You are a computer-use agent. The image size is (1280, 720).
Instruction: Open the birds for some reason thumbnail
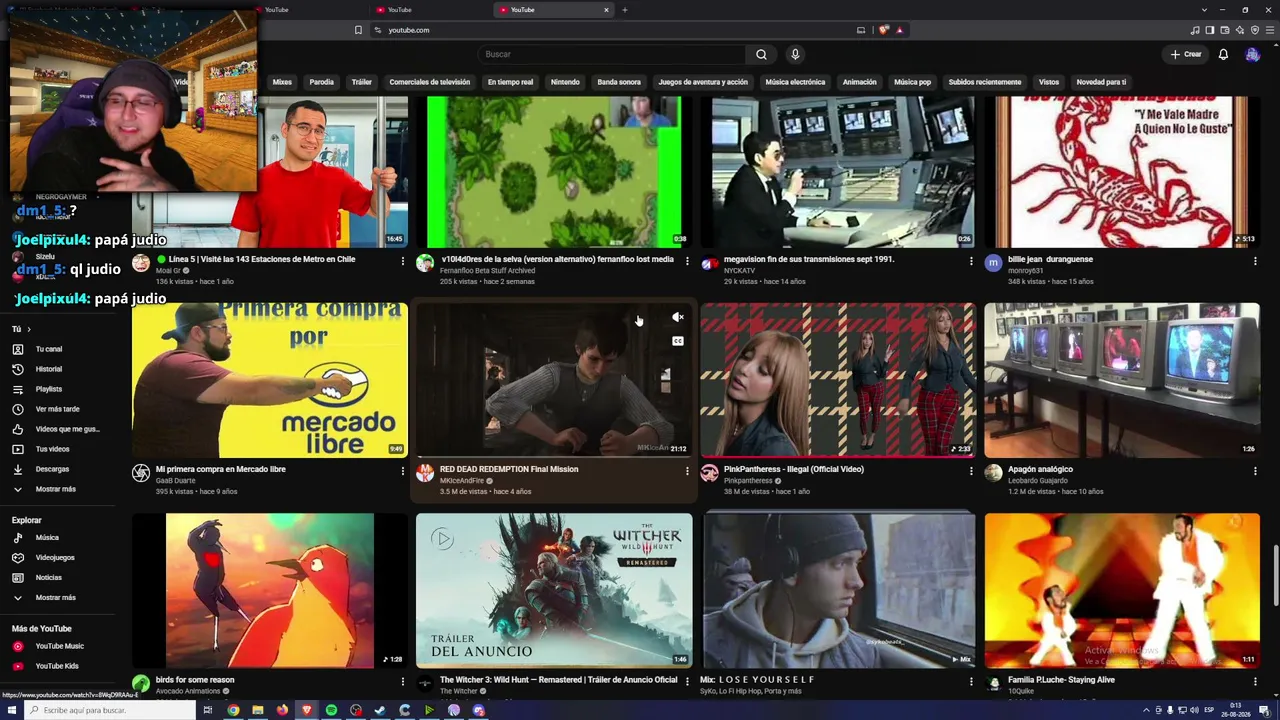click(270, 590)
